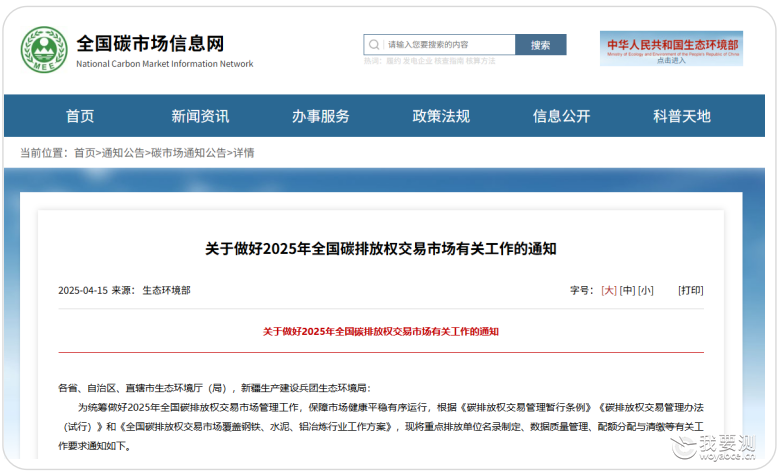Open the 首页 navigation tab

click(x=80, y=116)
